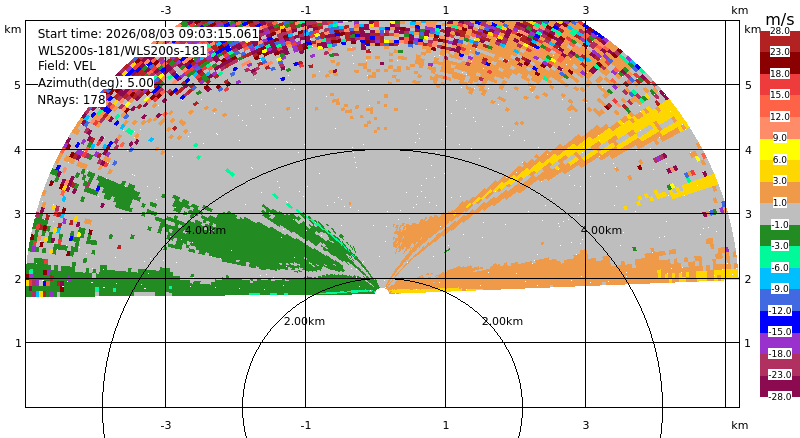Pick the green -3.0 colorbar segment

pyautogui.click(x=780, y=235)
